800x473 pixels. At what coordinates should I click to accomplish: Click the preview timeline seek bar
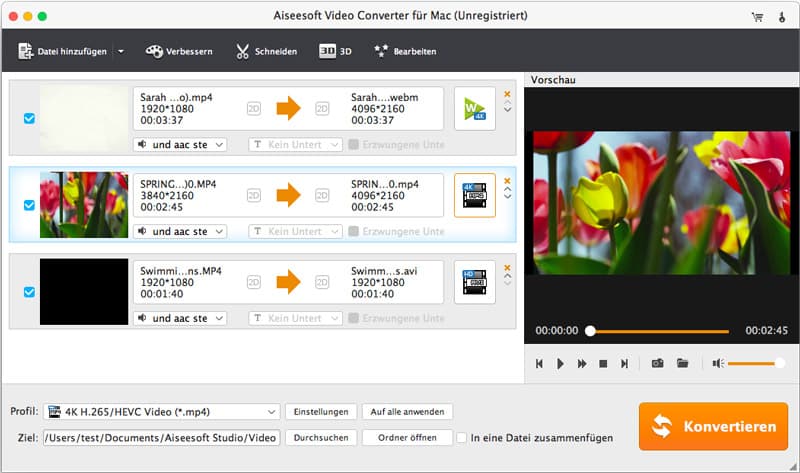(x=659, y=331)
